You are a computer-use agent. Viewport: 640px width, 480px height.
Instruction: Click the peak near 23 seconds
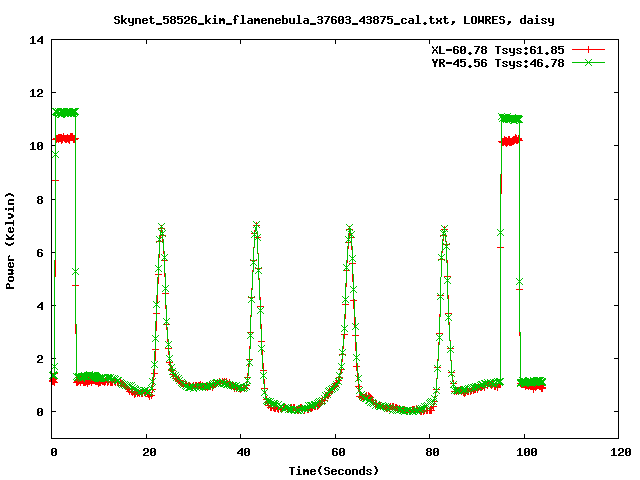[x=162, y=228]
